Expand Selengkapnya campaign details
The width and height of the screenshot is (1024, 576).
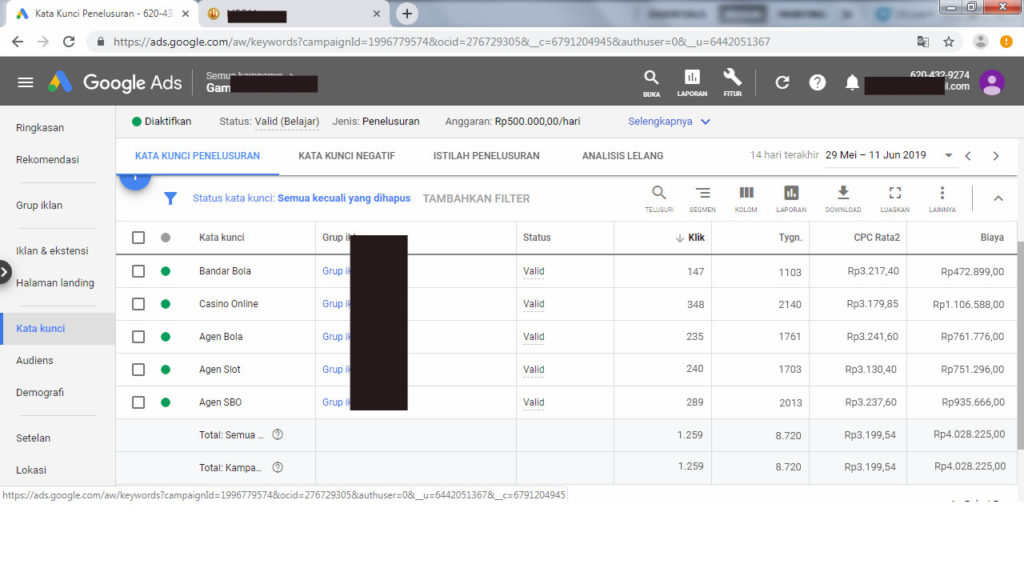[x=669, y=121]
